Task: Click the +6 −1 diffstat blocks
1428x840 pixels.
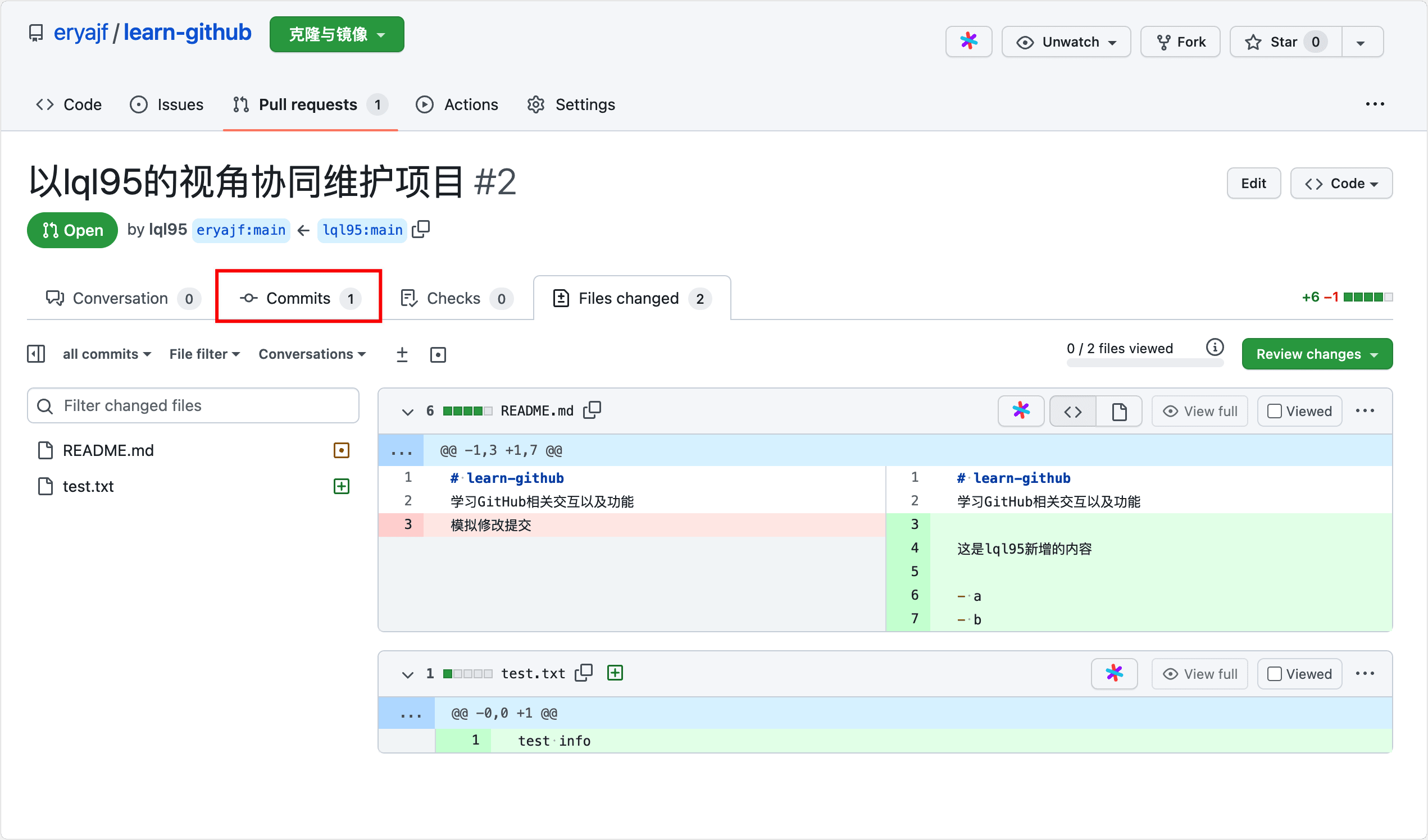Action: click(1367, 297)
